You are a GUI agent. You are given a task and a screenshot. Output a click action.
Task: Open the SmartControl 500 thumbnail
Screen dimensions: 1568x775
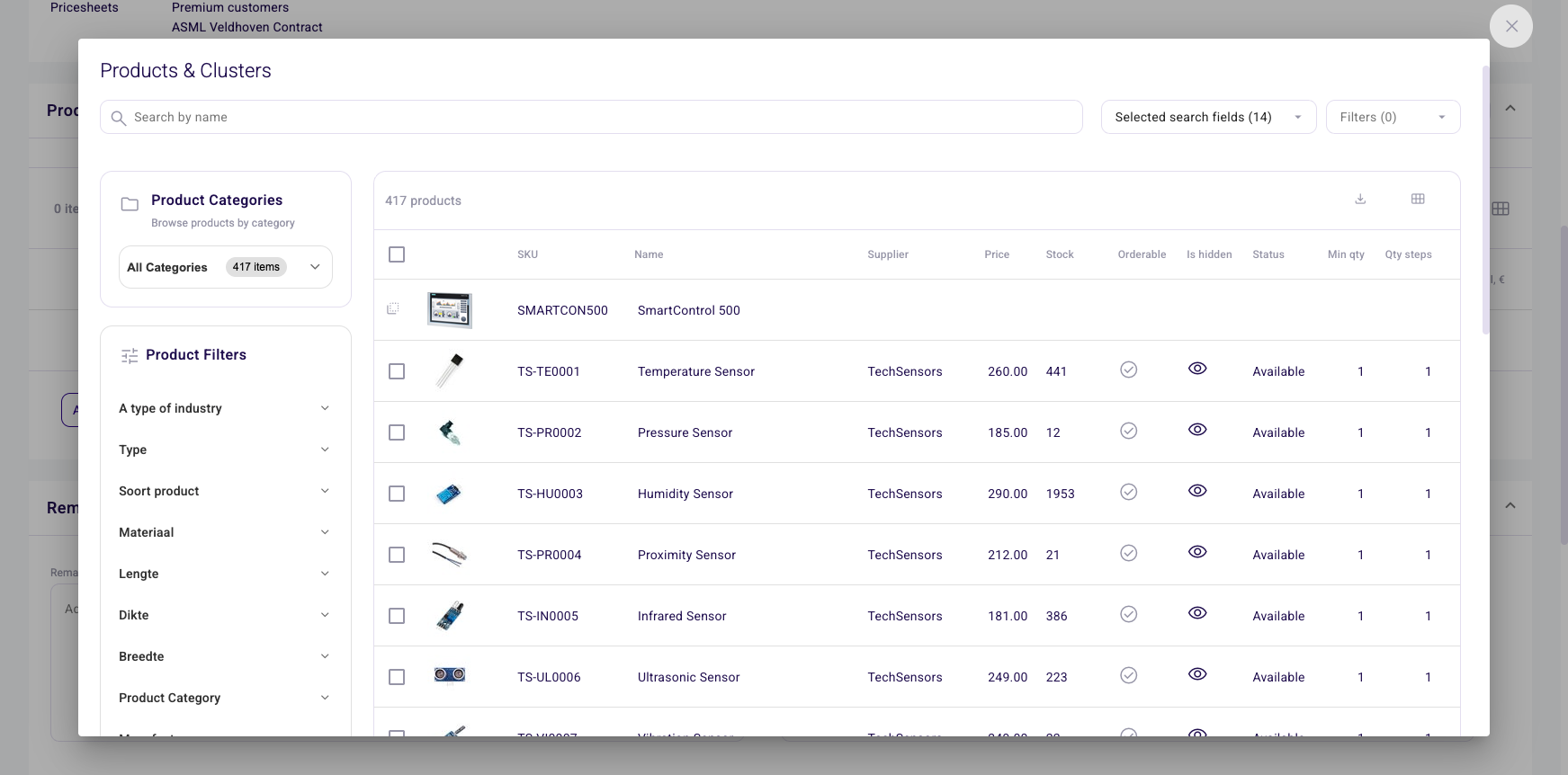point(450,310)
